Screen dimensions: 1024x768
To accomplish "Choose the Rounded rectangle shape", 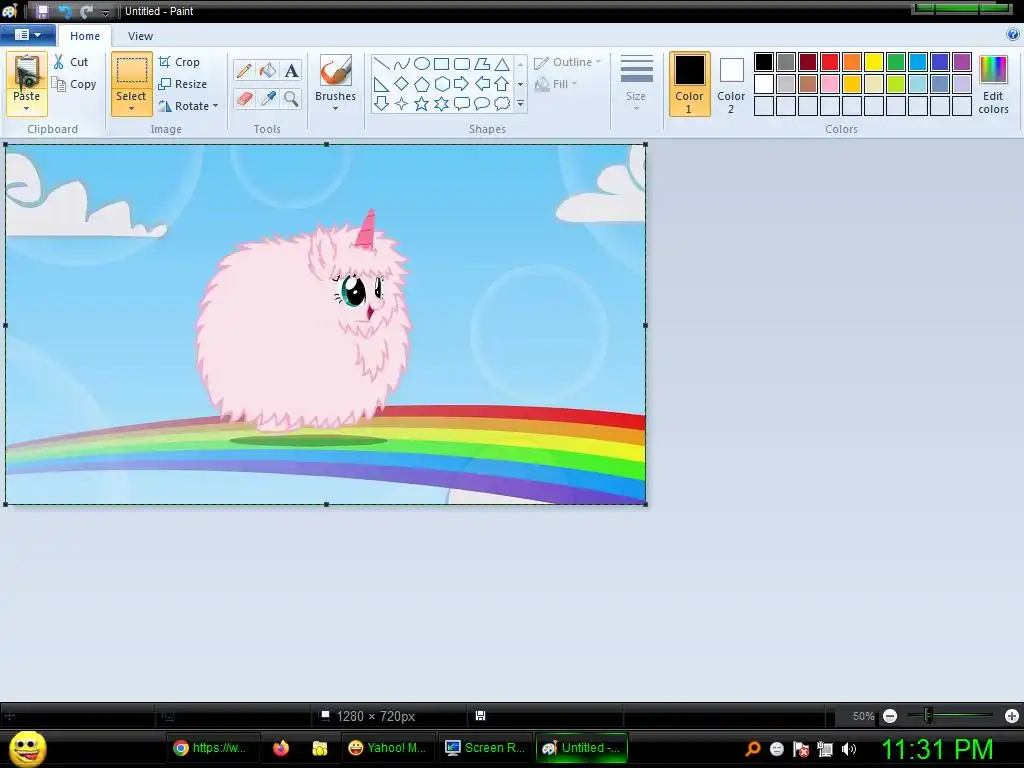I will click(x=462, y=63).
